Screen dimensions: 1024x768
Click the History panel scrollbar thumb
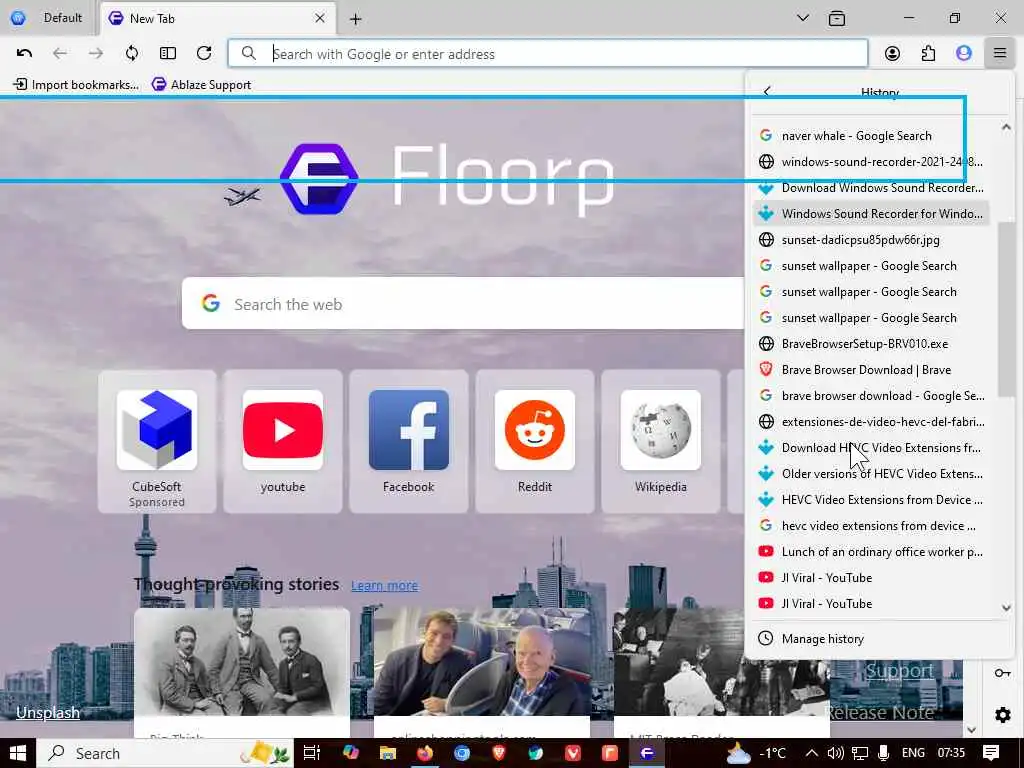point(1006,307)
